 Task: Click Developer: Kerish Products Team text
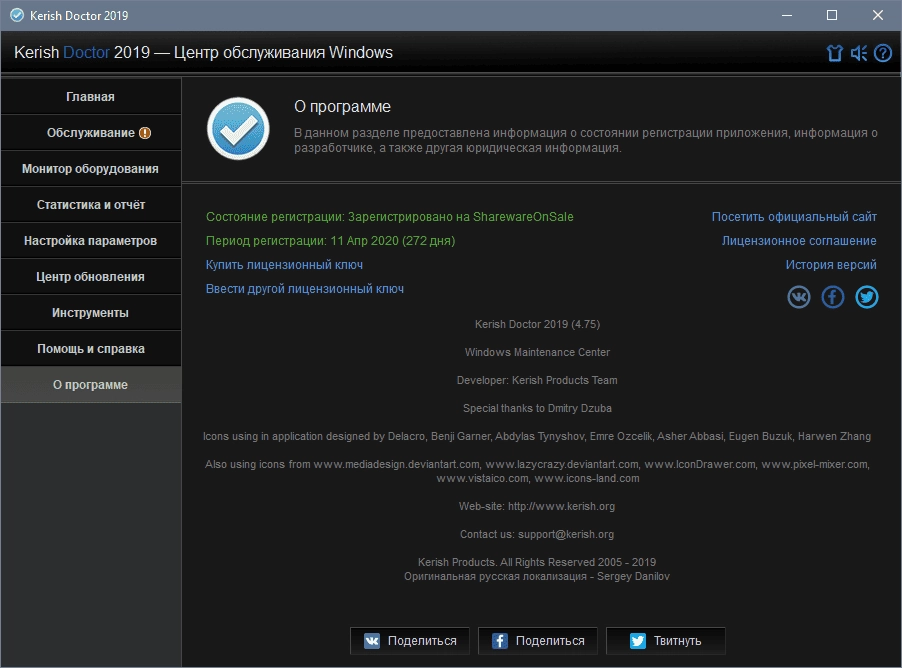[537, 380]
